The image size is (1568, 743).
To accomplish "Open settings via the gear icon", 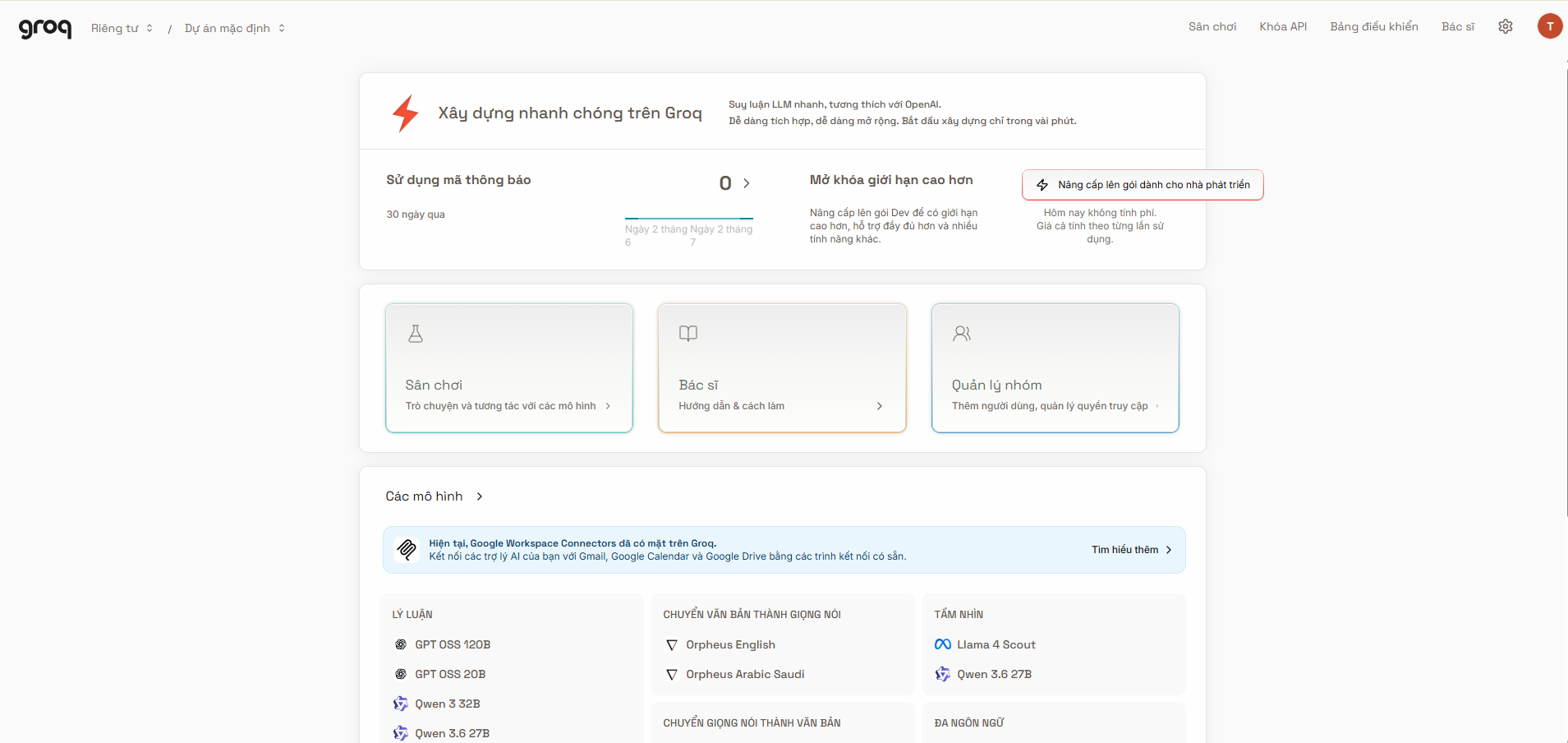I will pyautogui.click(x=1506, y=26).
